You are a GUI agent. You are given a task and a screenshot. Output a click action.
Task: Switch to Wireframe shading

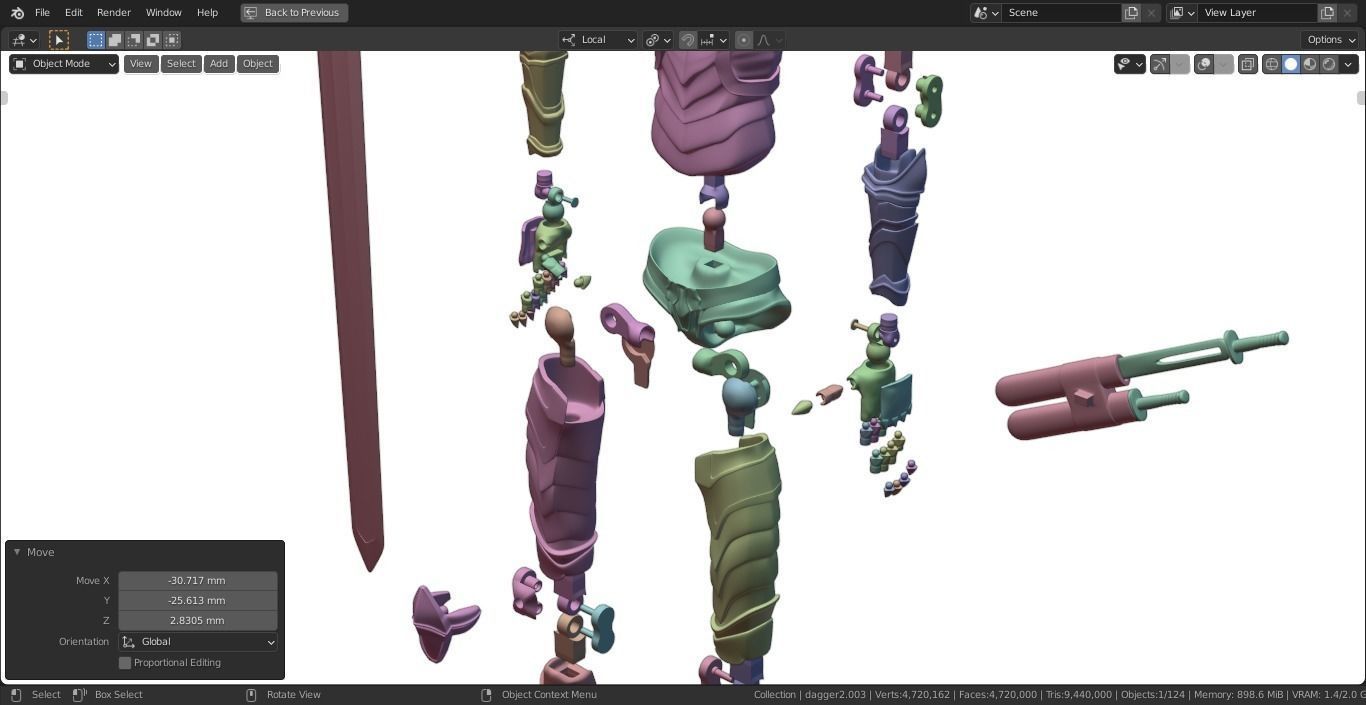[x=1272, y=64]
